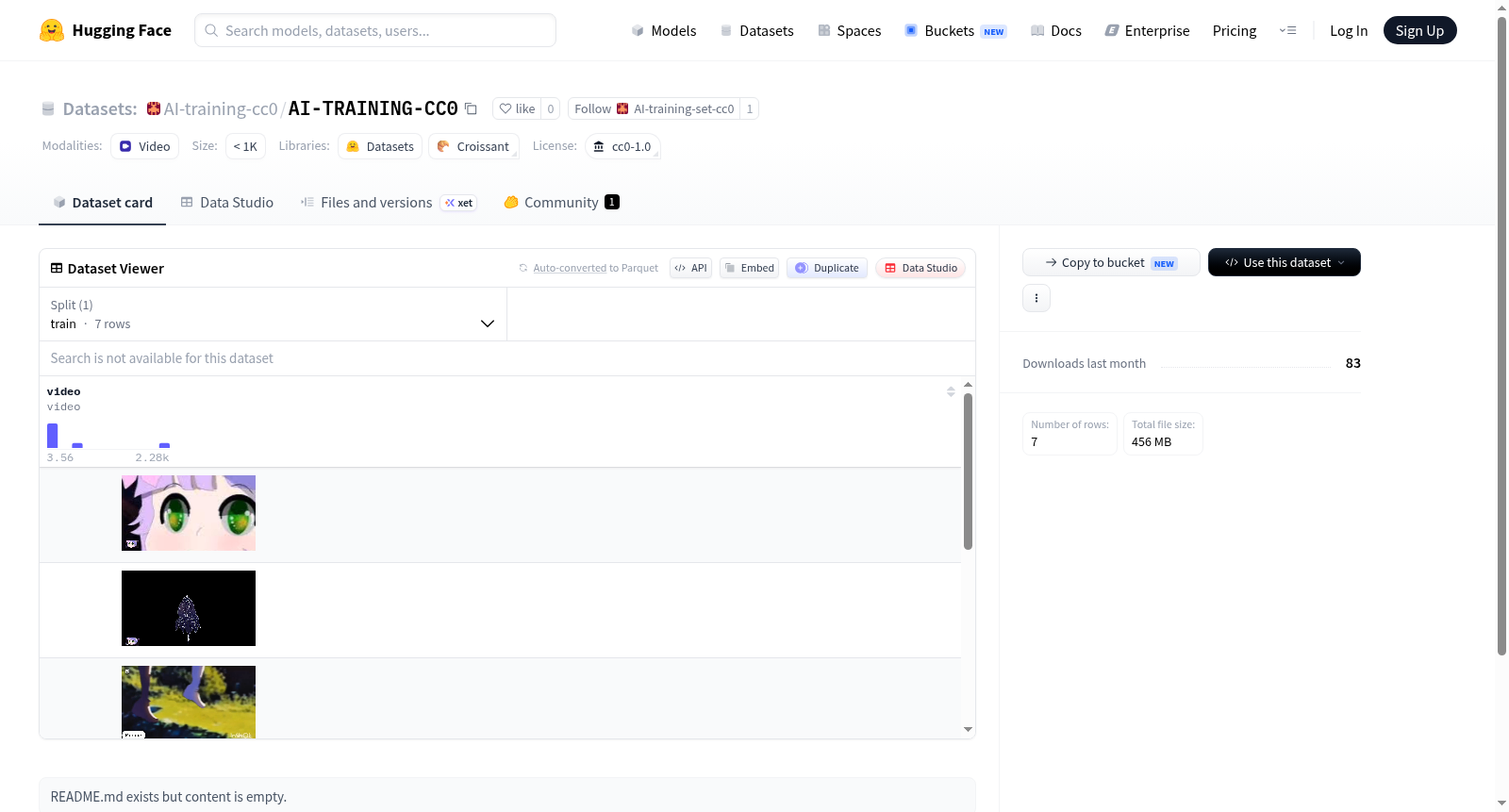The image size is (1509, 812).
Task: Click the sort arrows on video column
Action: tap(951, 391)
